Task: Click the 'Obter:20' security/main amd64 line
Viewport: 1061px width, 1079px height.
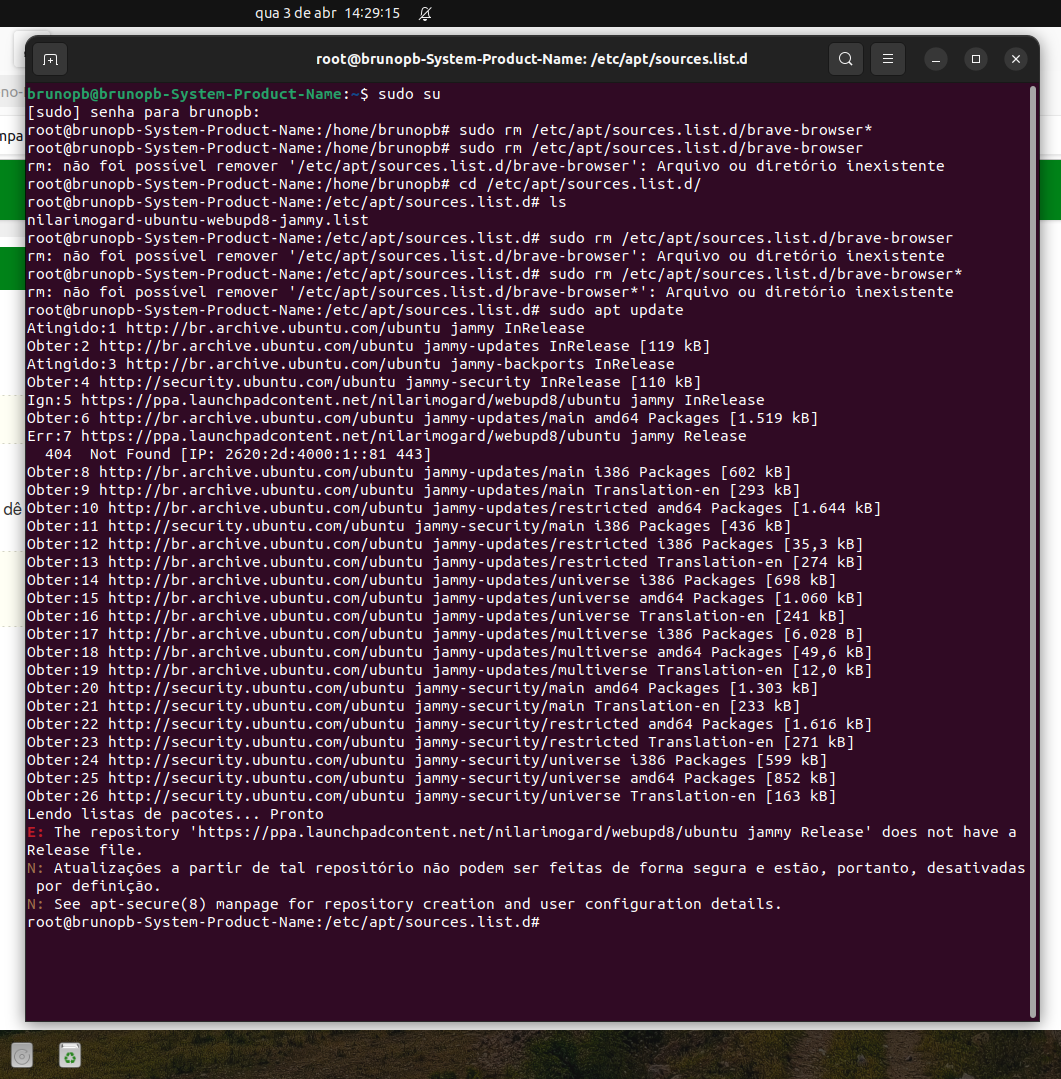Action: [x=422, y=688]
